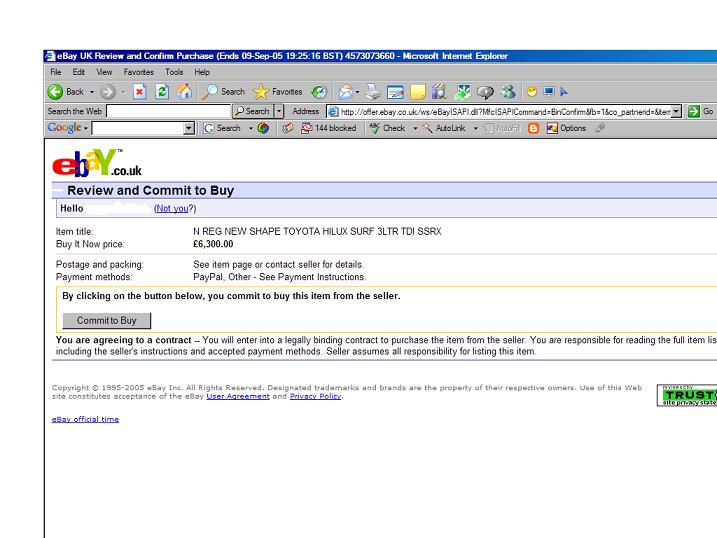Click the Print toolbar icon

(x=373, y=91)
